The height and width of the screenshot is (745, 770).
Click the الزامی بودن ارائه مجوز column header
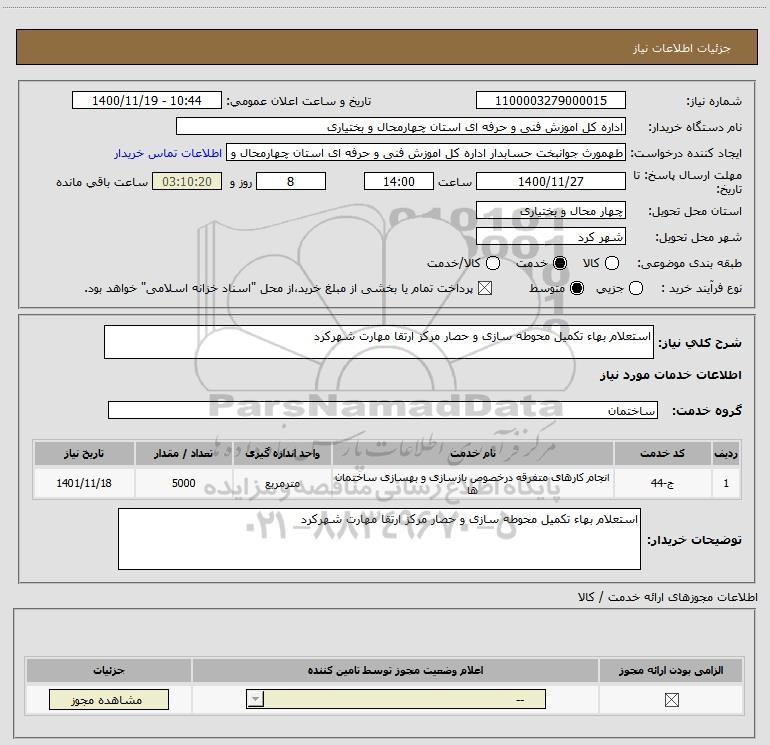(x=671, y=670)
